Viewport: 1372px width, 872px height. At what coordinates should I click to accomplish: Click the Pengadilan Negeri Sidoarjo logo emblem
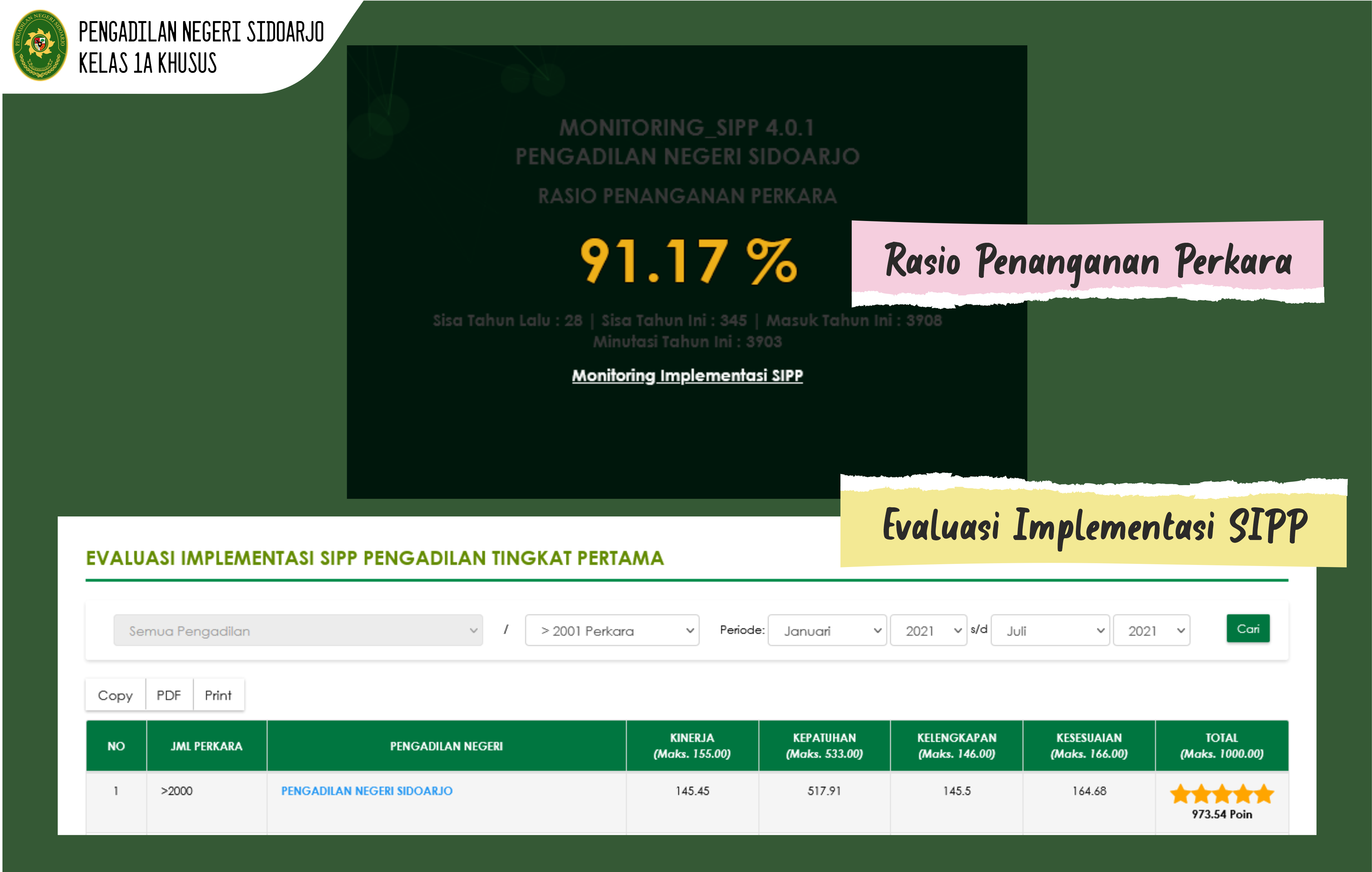pyautogui.click(x=40, y=45)
